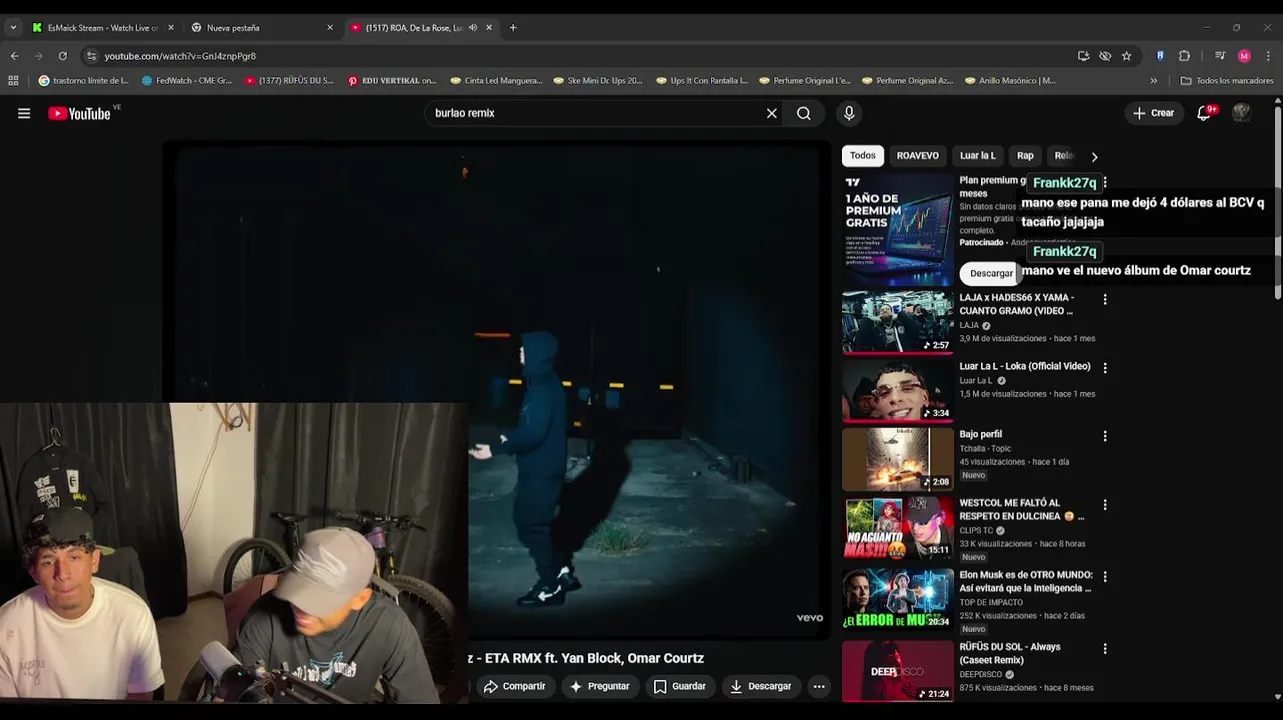Open the Bajo perfil video thumbnail
The width and height of the screenshot is (1283, 720).
click(898, 459)
